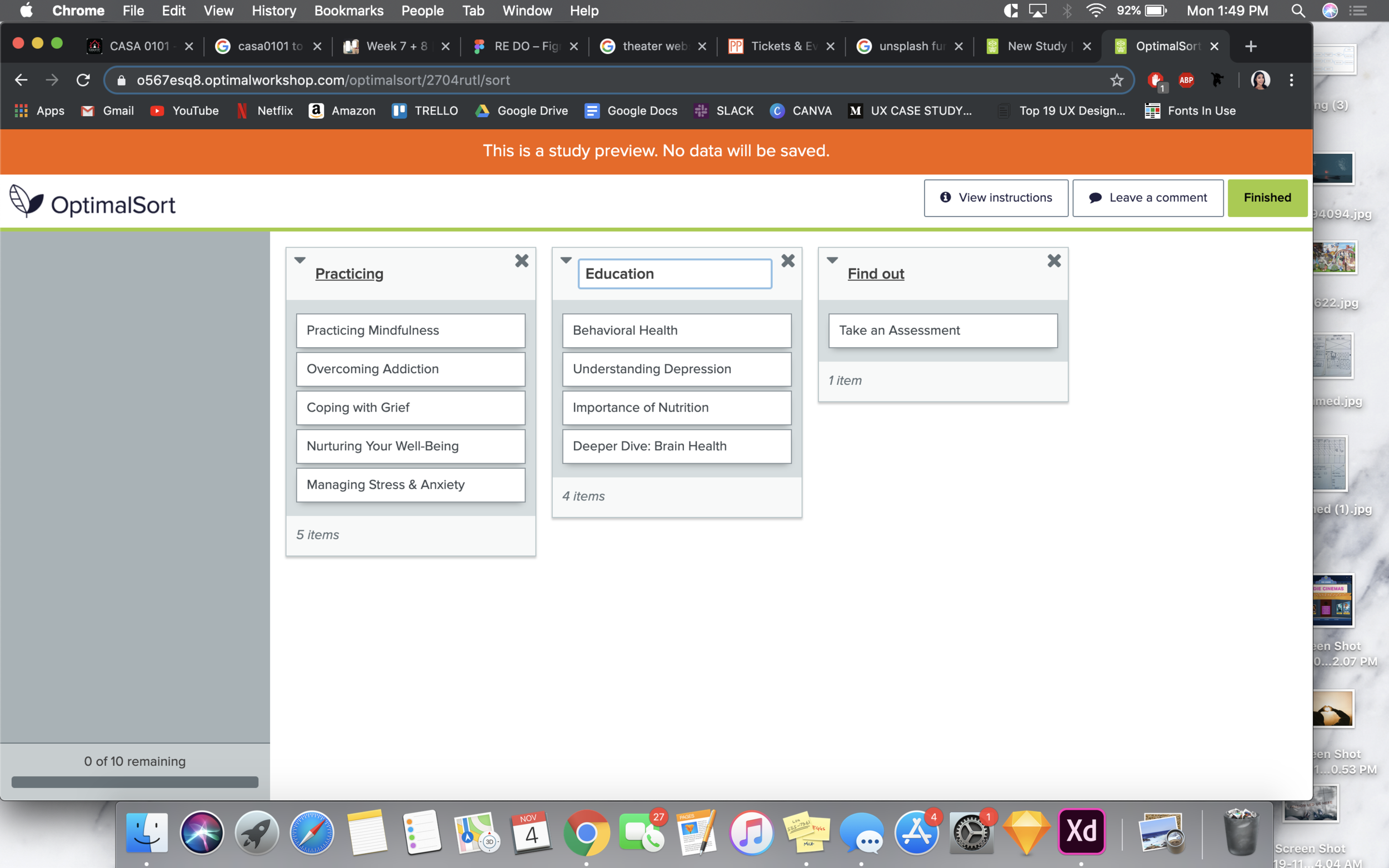Viewport: 1389px width, 868px height.
Task: Launch Adobe XD from the dock
Action: [x=1081, y=831]
